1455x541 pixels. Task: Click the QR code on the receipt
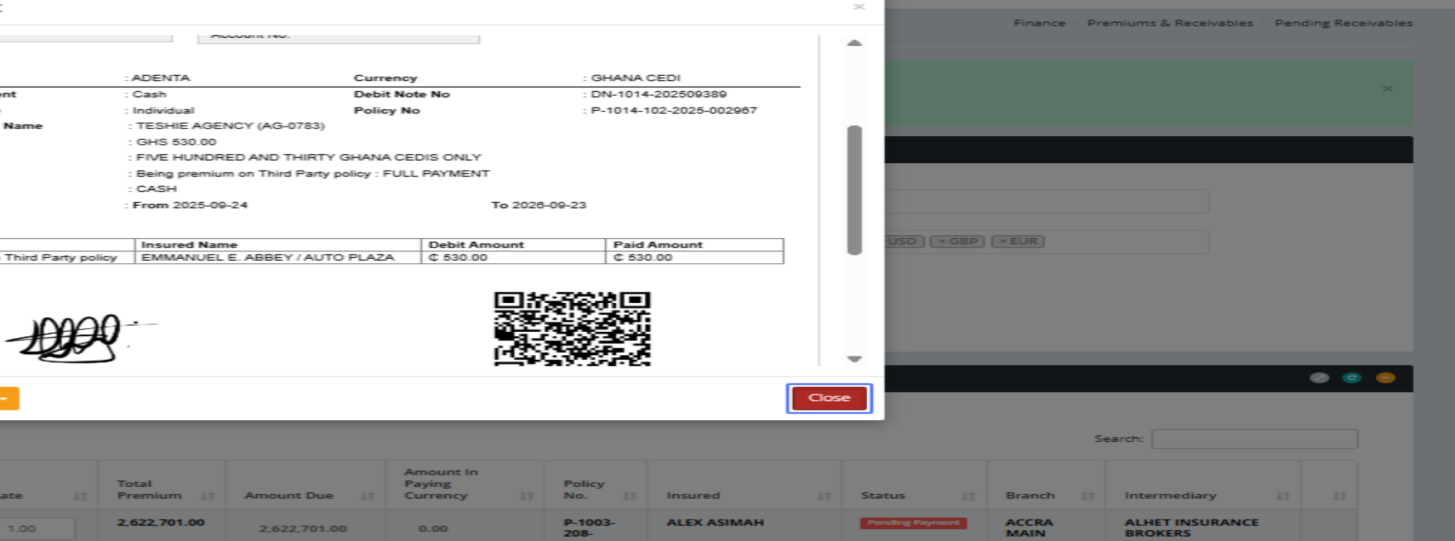point(572,329)
